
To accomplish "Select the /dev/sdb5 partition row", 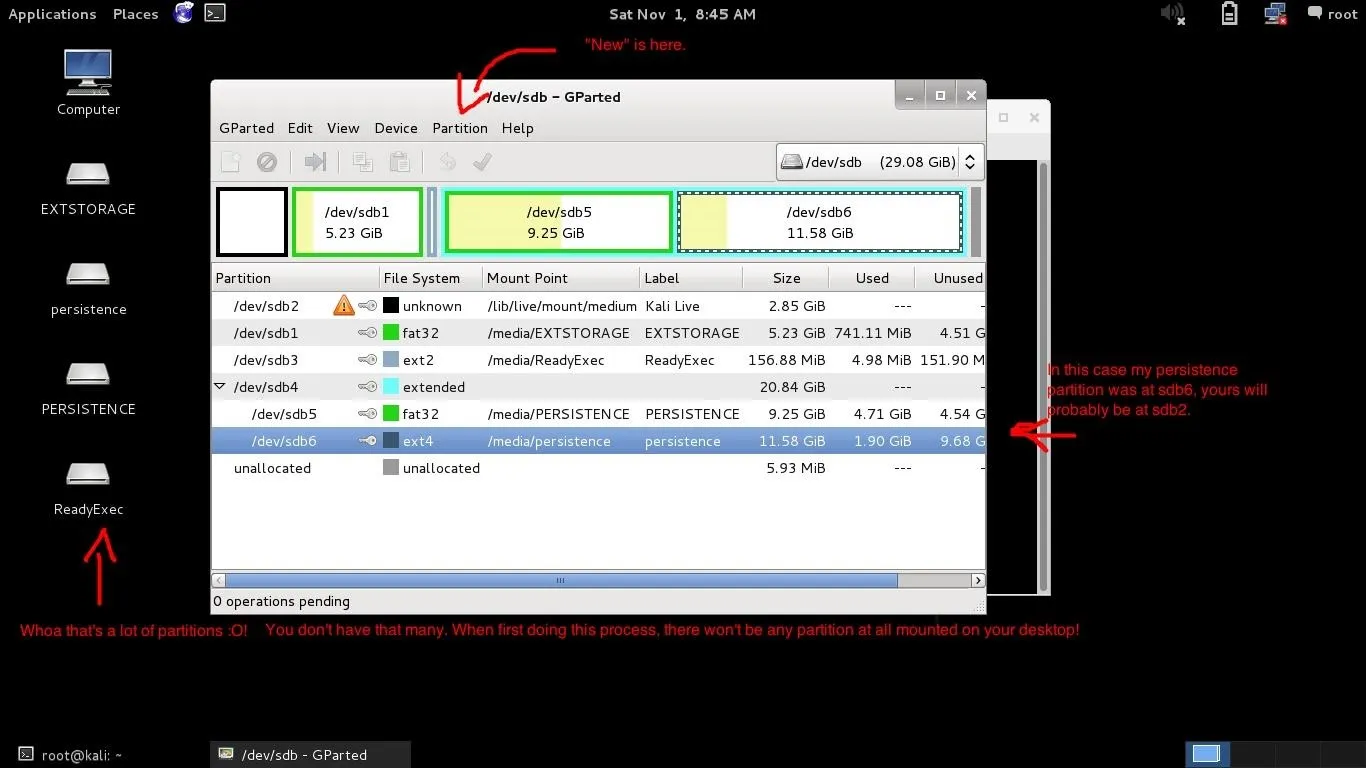I will click(x=599, y=414).
